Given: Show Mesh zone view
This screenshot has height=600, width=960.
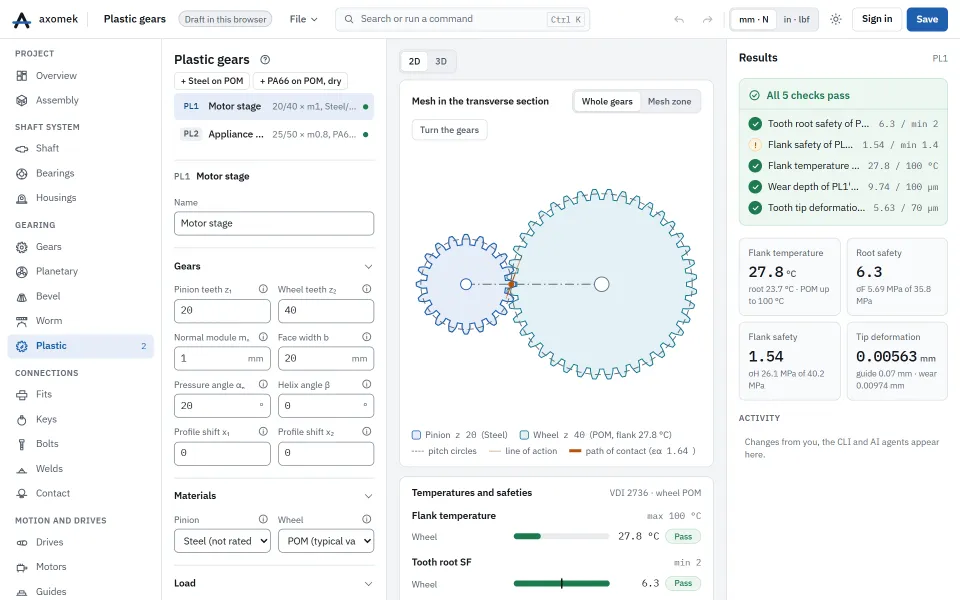Looking at the screenshot, I should [669, 102].
